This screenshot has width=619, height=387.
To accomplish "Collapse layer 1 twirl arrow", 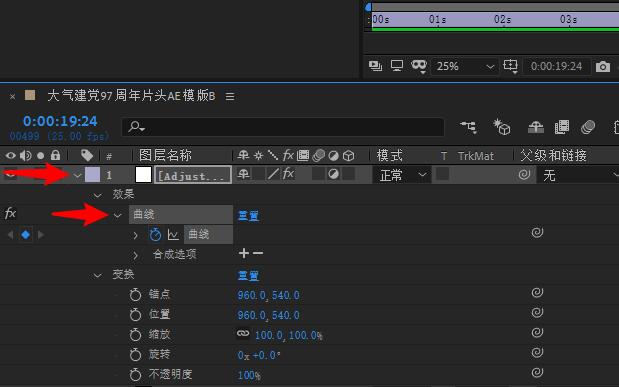I will (77, 175).
